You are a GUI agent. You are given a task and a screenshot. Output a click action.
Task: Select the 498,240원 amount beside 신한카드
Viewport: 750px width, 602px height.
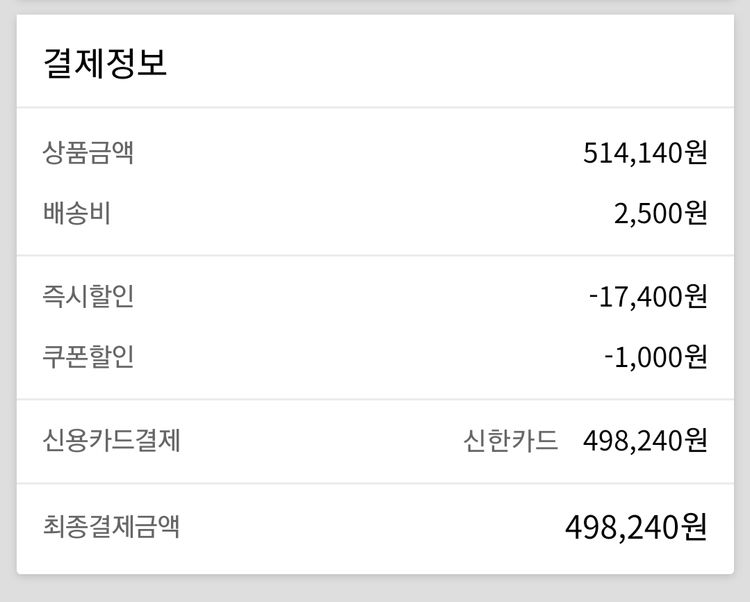(645, 440)
